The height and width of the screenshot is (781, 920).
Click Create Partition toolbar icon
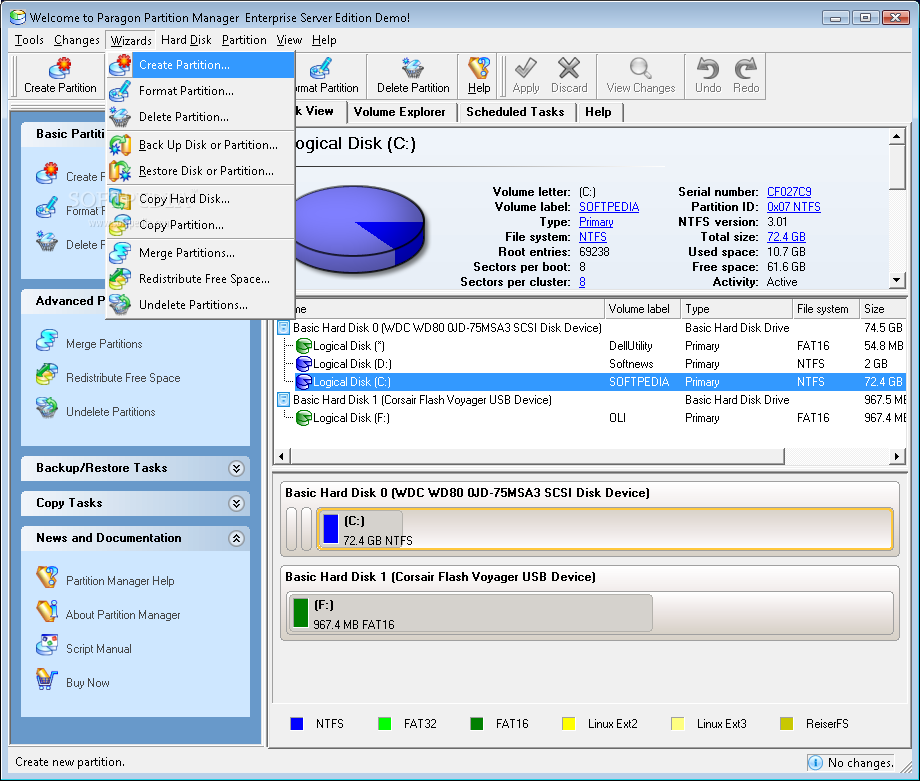(x=60, y=68)
